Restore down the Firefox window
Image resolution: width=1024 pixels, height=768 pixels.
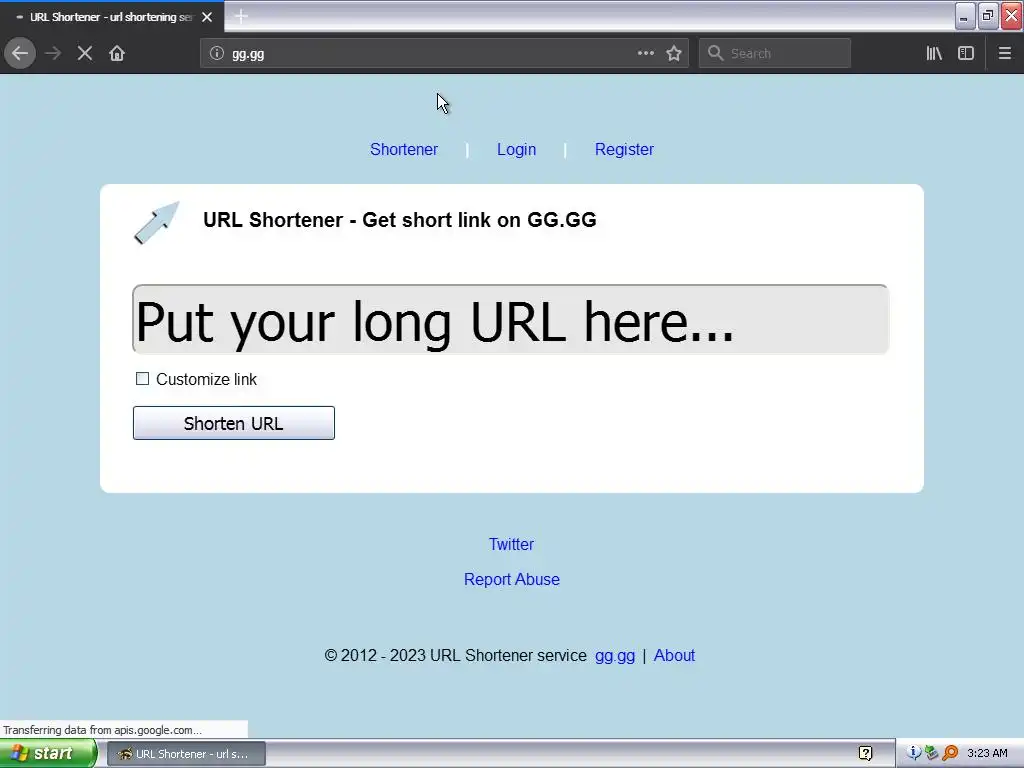tap(988, 16)
